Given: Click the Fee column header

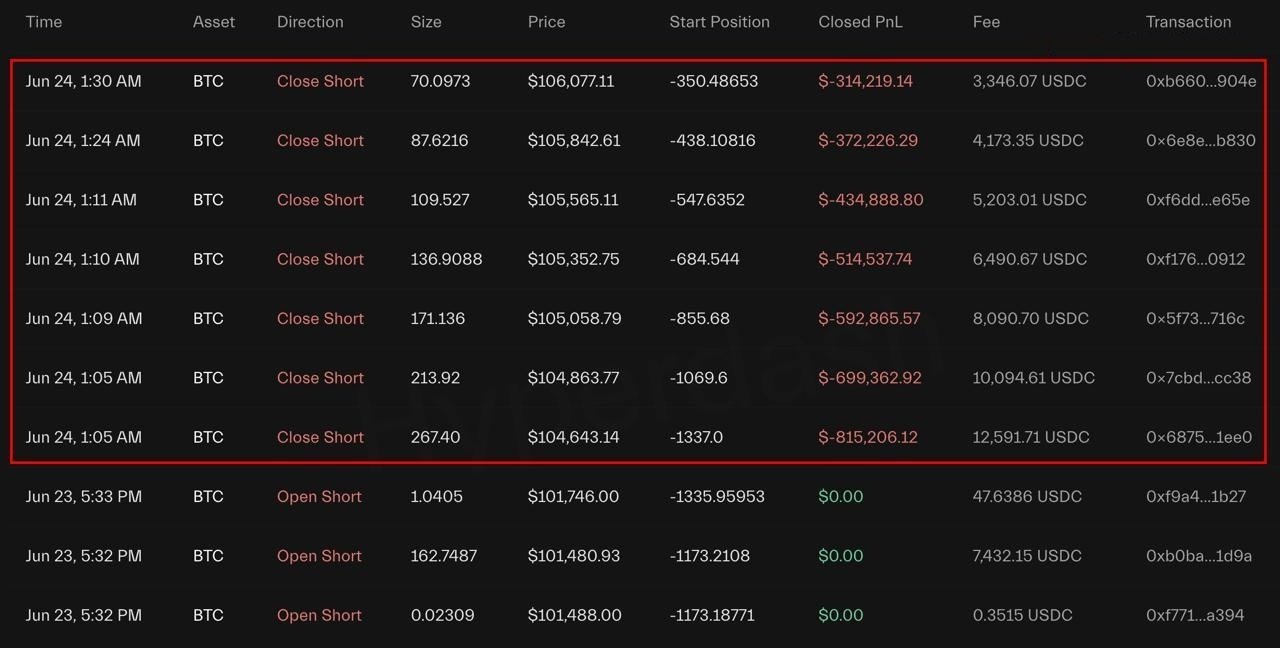Looking at the screenshot, I should [986, 22].
